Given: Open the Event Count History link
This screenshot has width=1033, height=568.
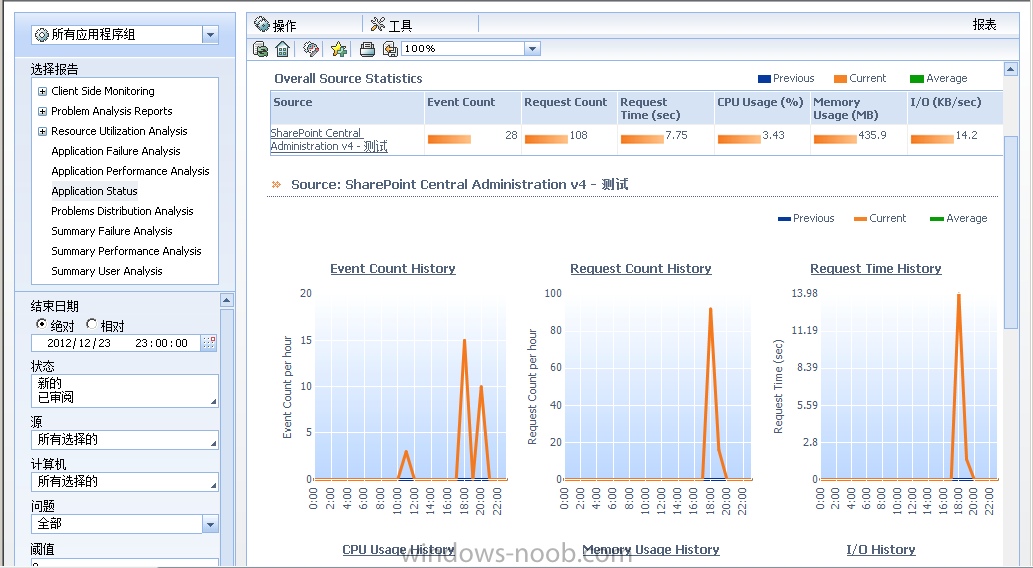Looking at the screenshot, I should 393,268.
